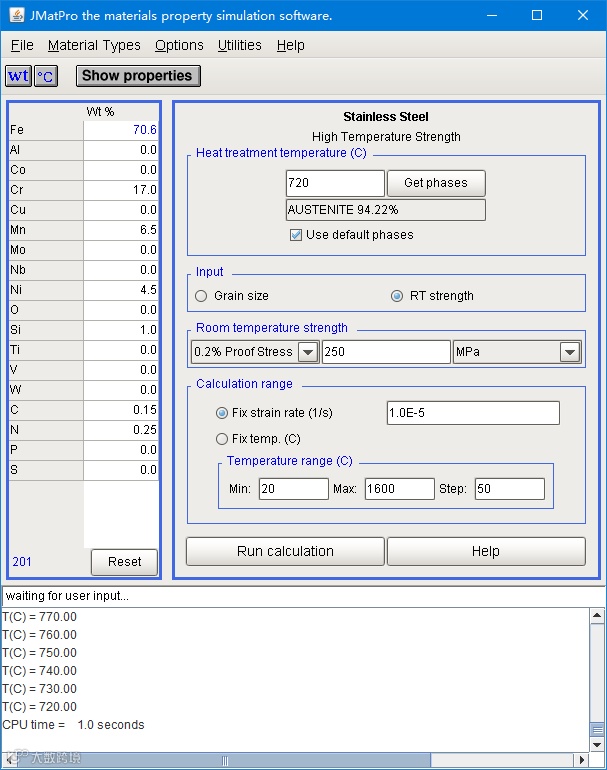Click the Step field showing 50
The width and height of the screenshot is (607, 770).
[510, 489]
